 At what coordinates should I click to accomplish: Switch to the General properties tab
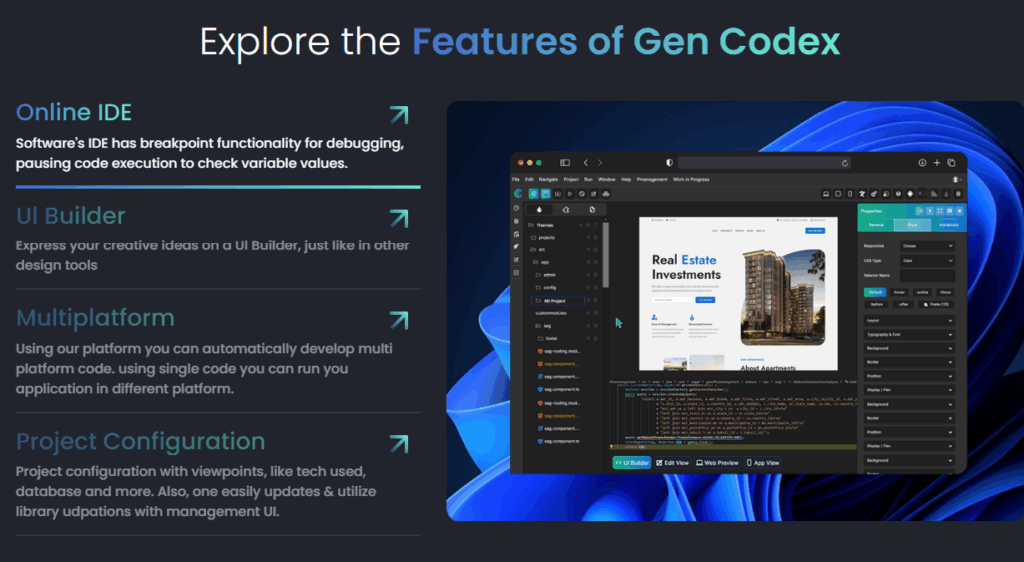(x=876, y=225)
